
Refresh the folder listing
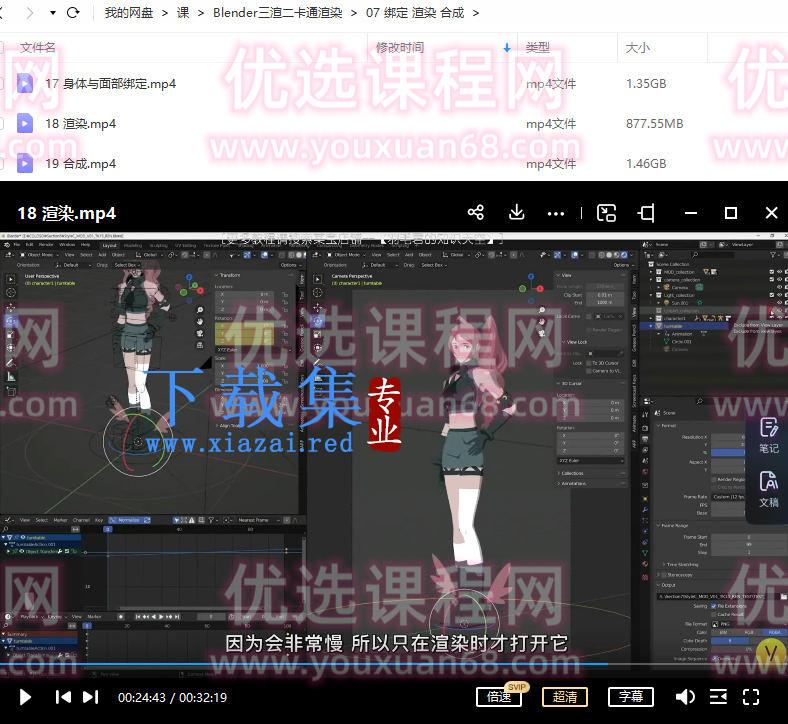coord(73,13)
